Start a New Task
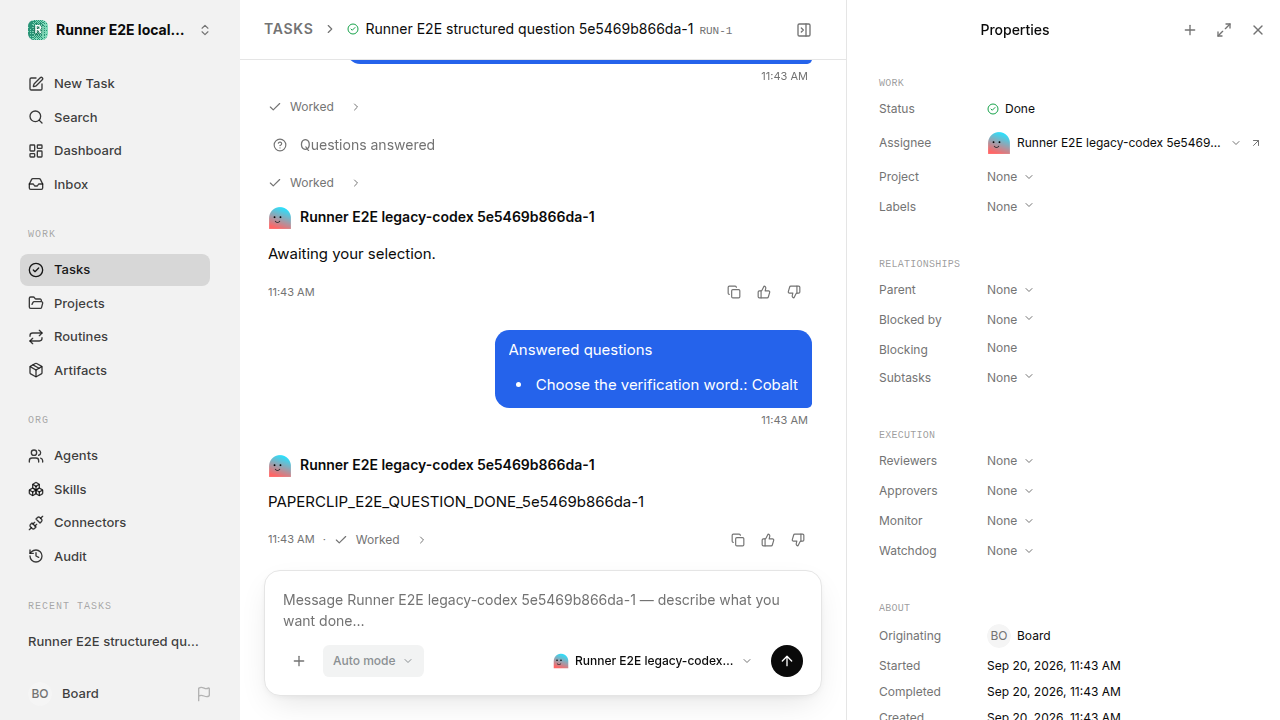Viewport: 1280px width, 720px height. 115,83
